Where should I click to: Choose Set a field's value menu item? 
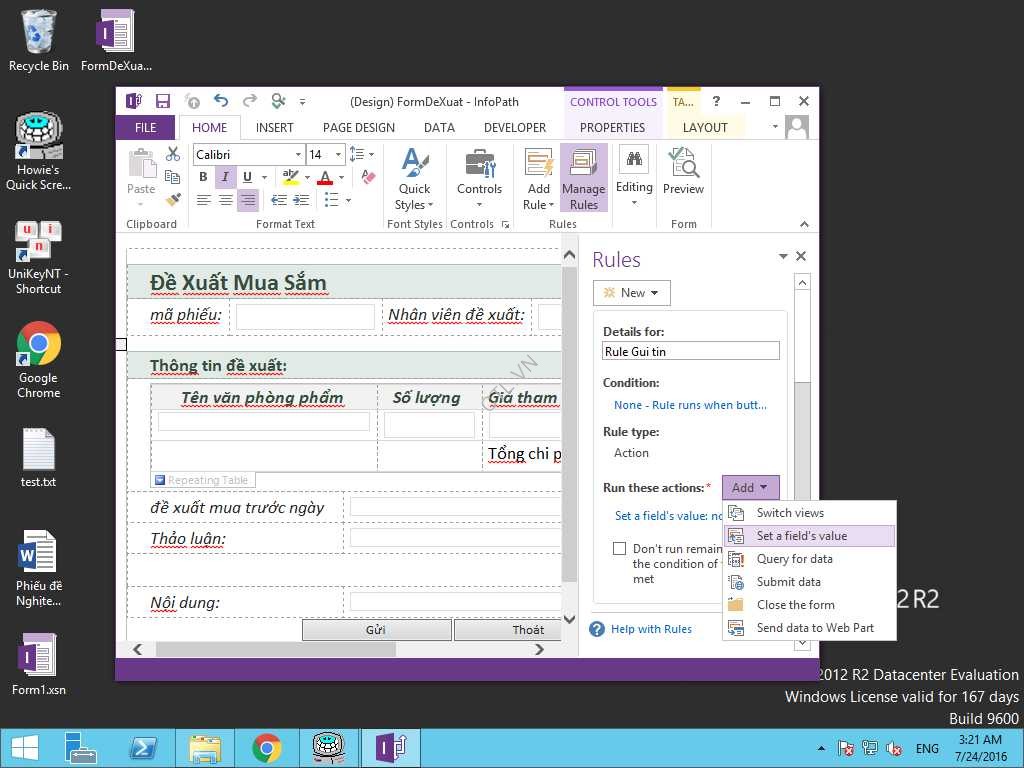(x=801, y=536)
